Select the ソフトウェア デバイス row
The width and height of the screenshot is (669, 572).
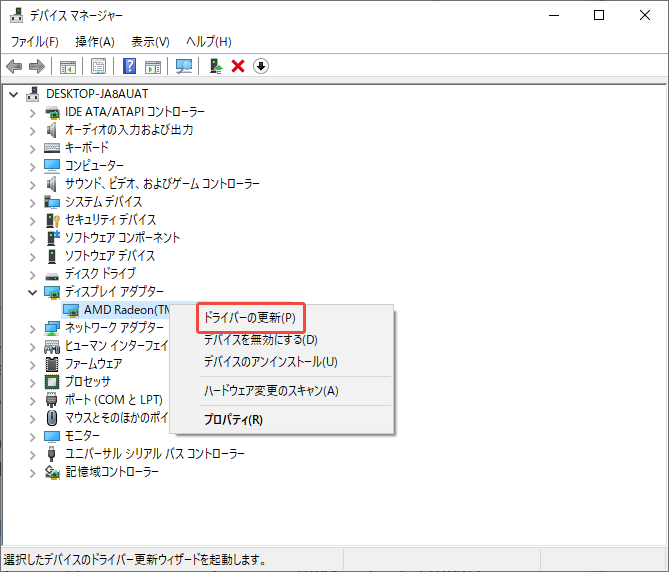tap(110, 256)
